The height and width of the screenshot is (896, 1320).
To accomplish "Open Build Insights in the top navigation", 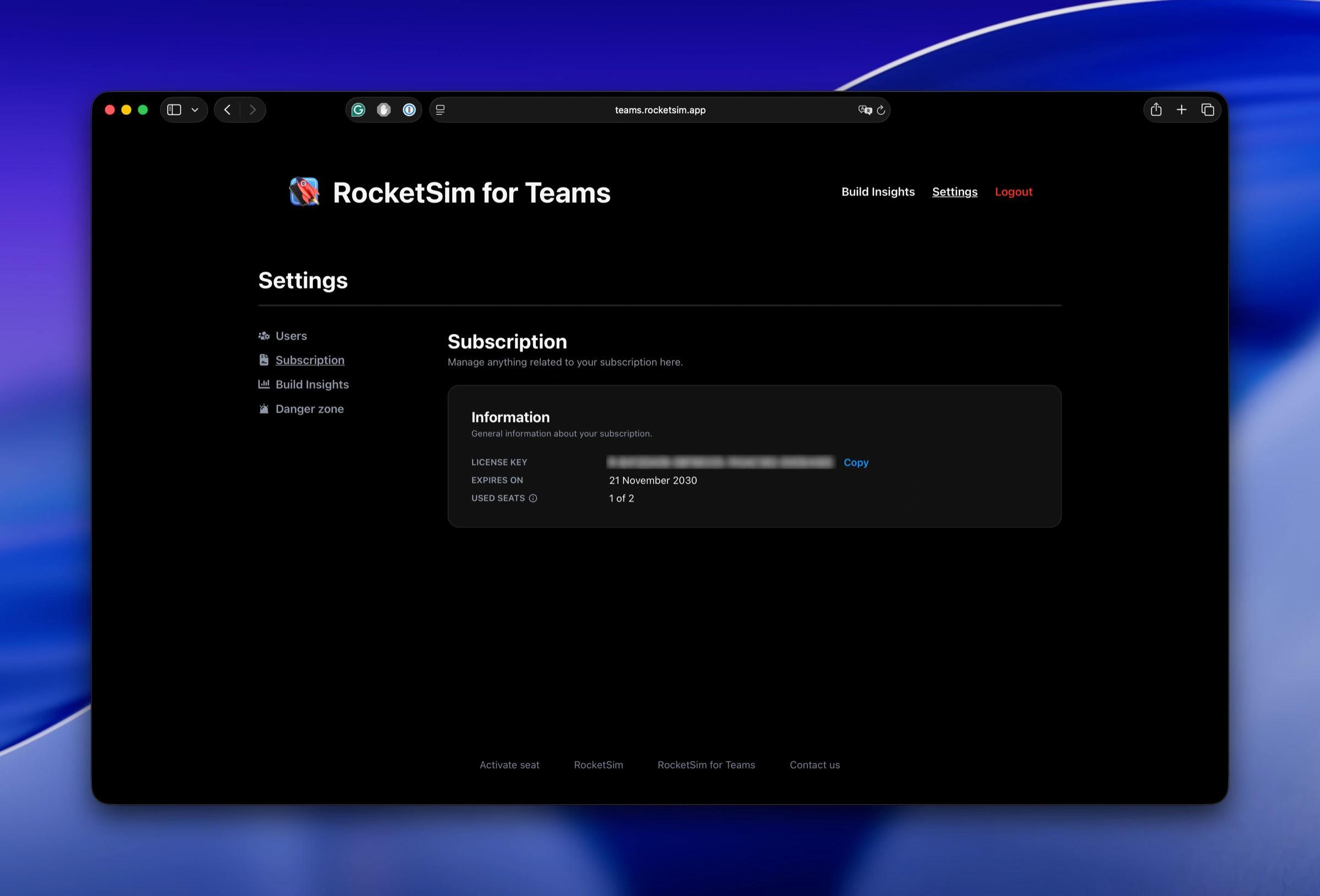I will click(x=878, y=191).
